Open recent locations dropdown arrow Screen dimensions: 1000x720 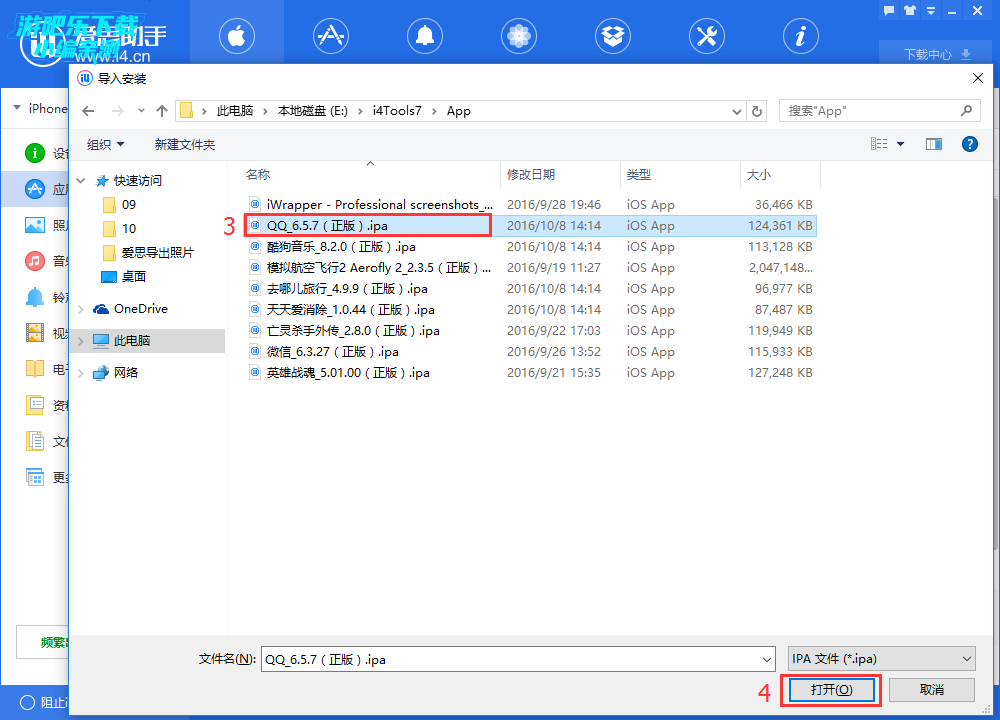pyautogui.click(x=141, y=111)
